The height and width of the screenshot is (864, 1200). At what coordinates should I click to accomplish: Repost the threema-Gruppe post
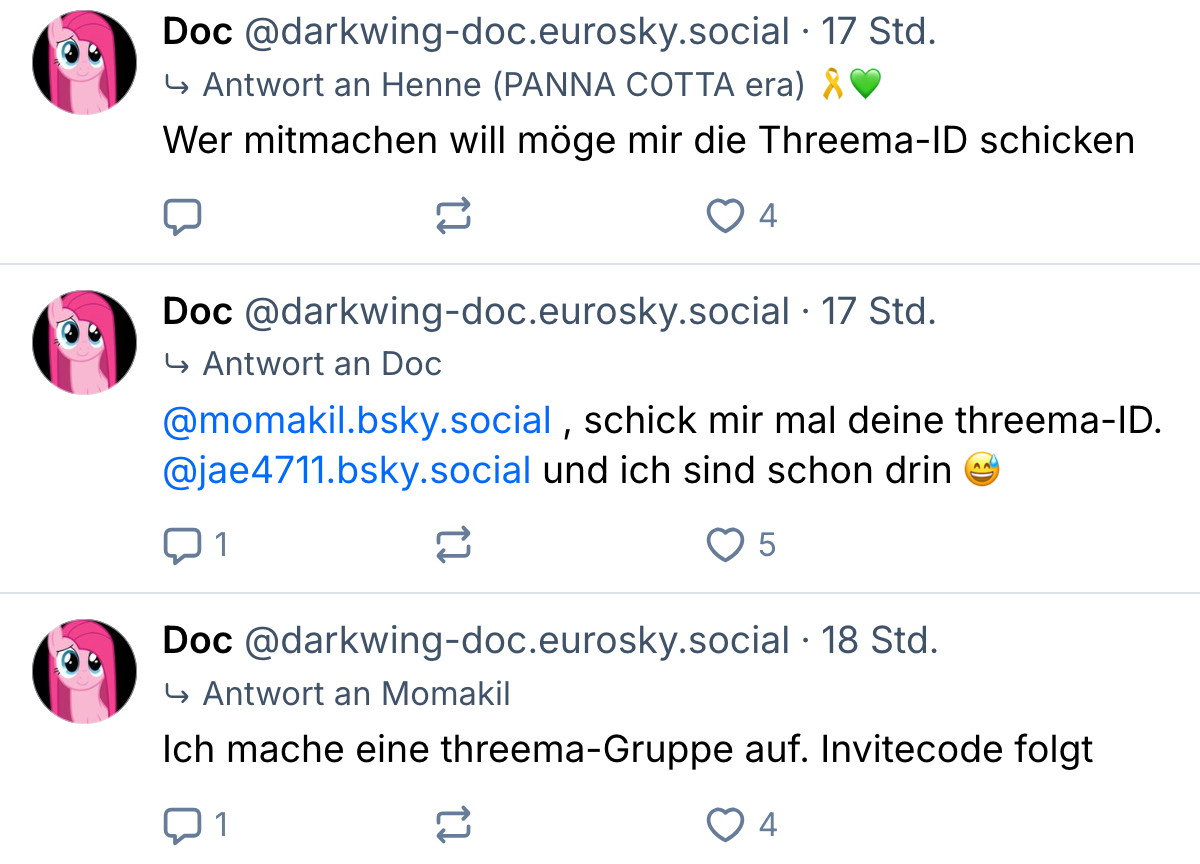pos(454,825)
